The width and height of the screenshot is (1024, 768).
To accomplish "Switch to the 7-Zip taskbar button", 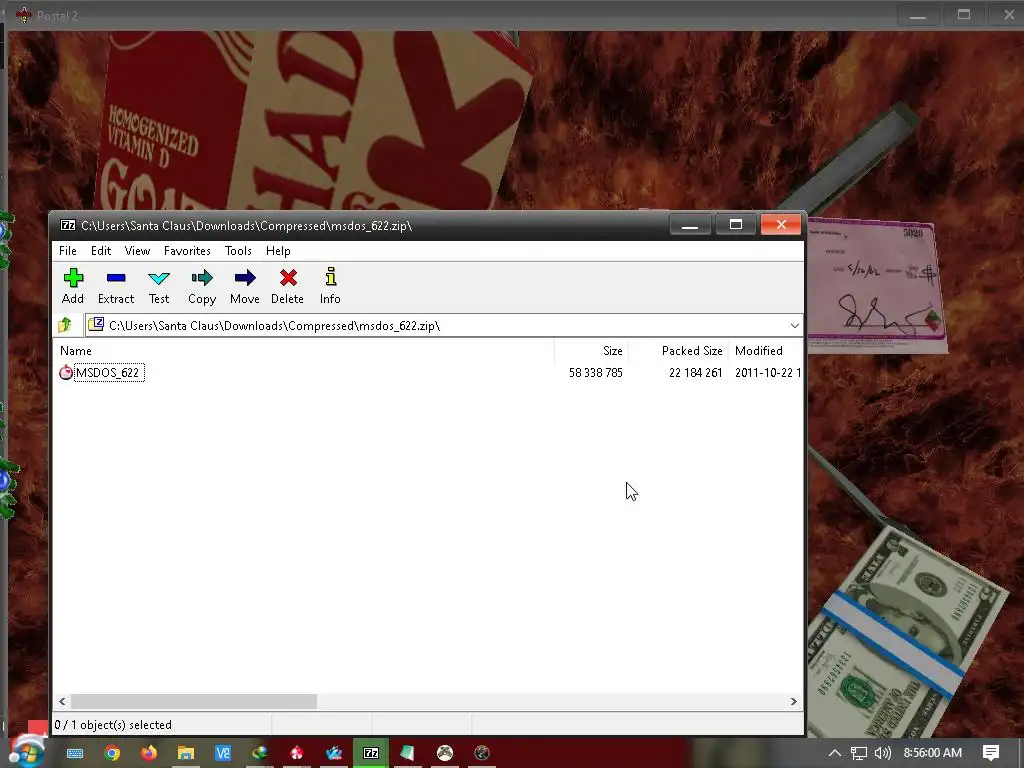I will [371, 754].
